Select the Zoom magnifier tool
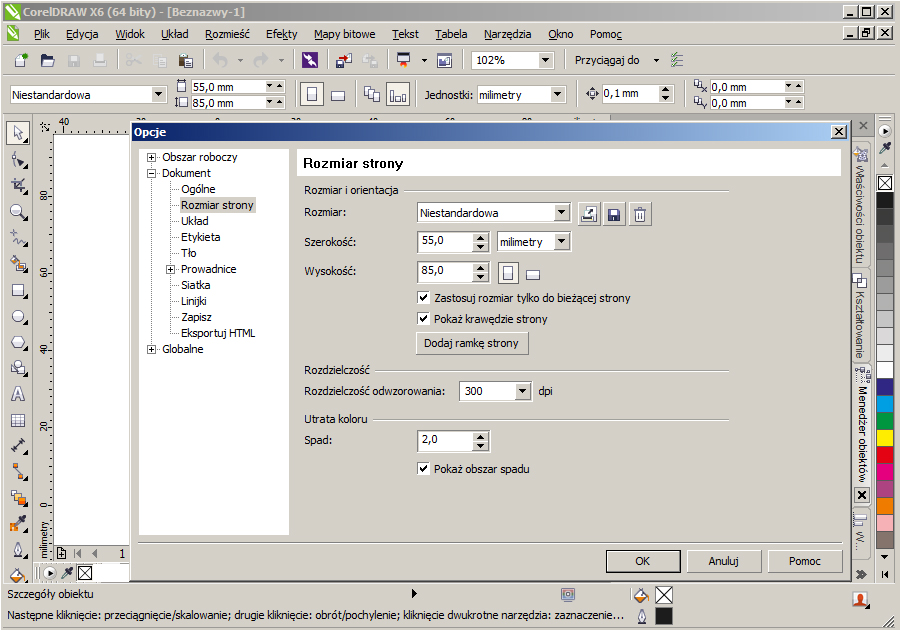The image size is (900, 630). pyautogui.click(x=18, y=212)
